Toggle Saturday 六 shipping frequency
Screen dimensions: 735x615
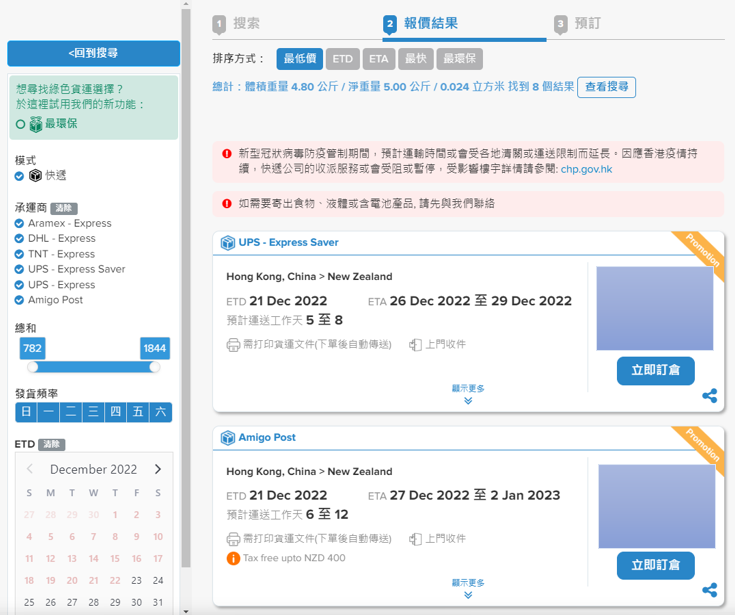[x=160, y=412]
